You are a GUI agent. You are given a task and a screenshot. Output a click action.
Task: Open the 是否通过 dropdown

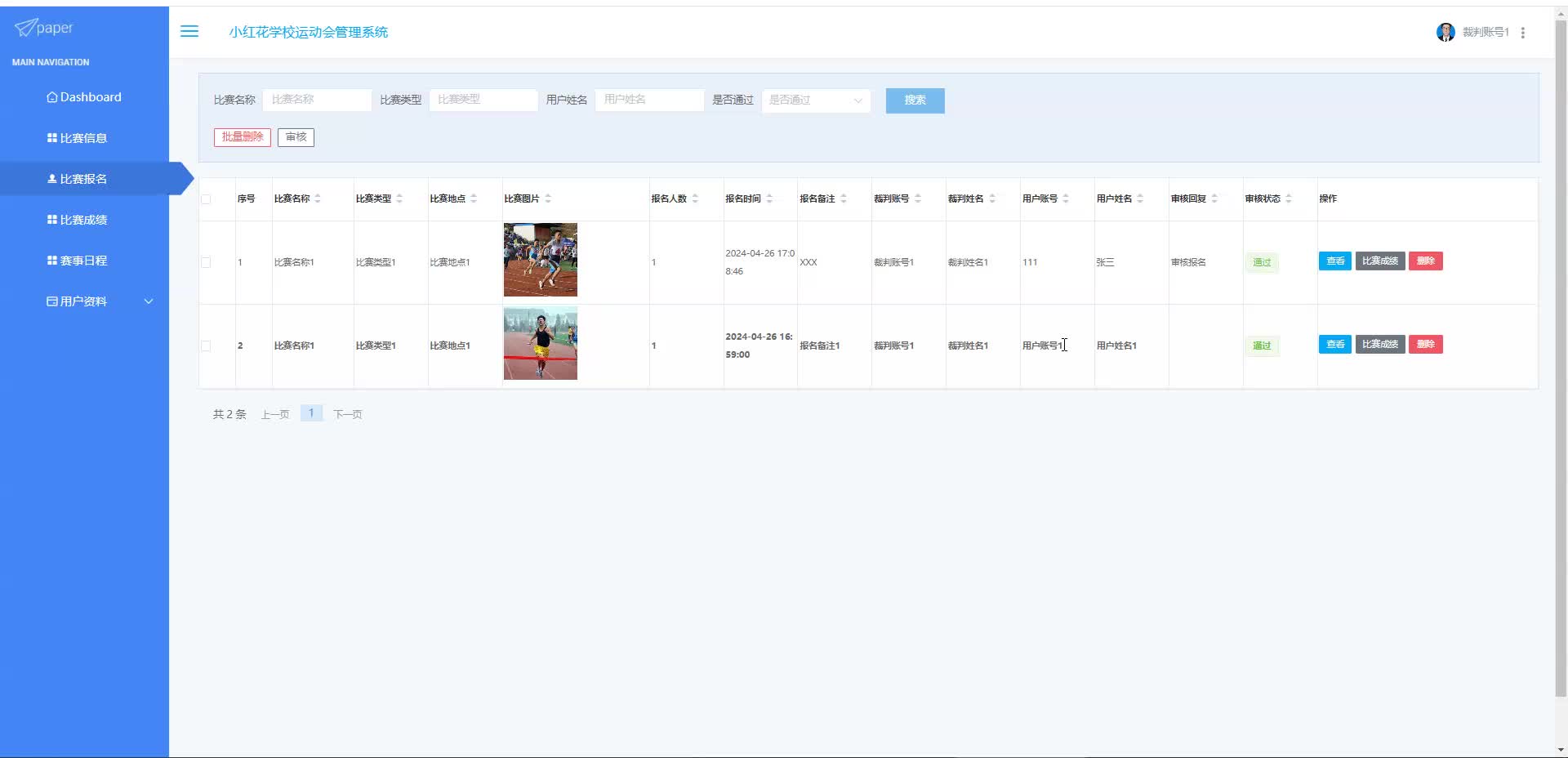[816, 100]
